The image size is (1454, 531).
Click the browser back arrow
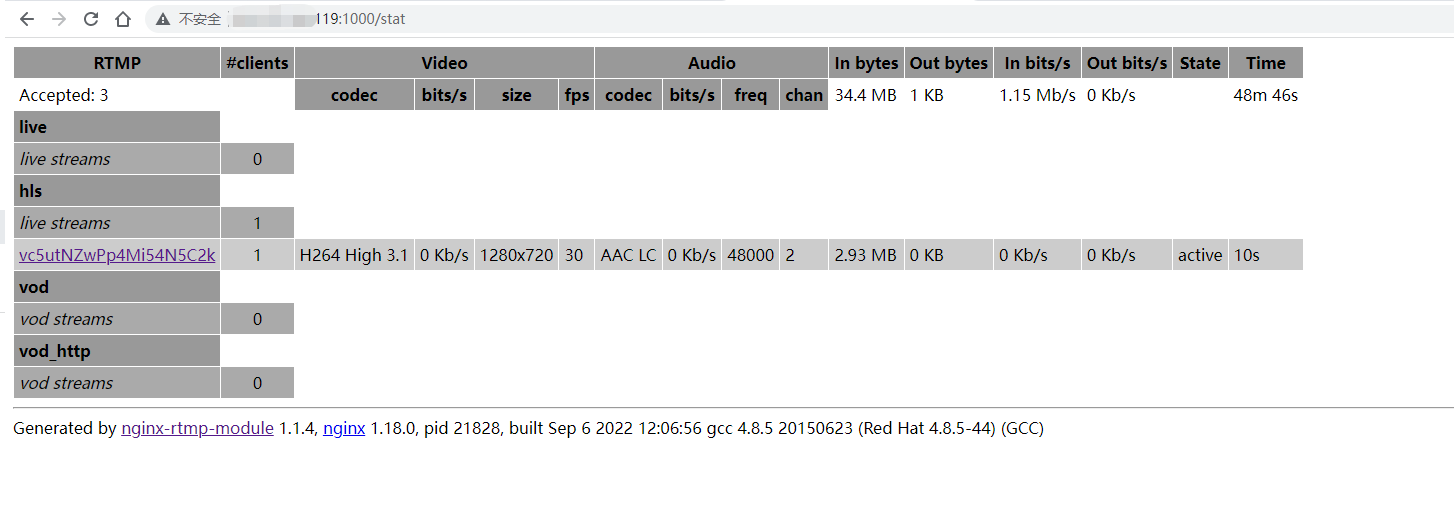point(27,19)
